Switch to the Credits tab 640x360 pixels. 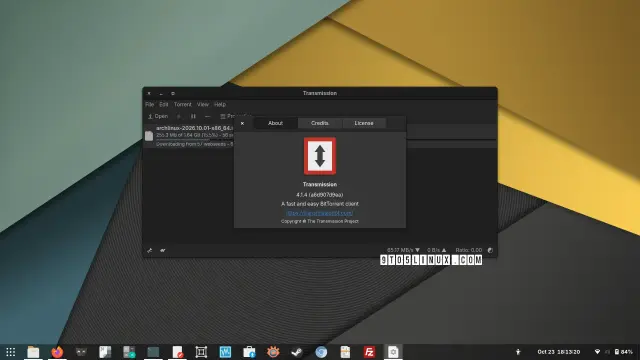click(x=320, y=123)
